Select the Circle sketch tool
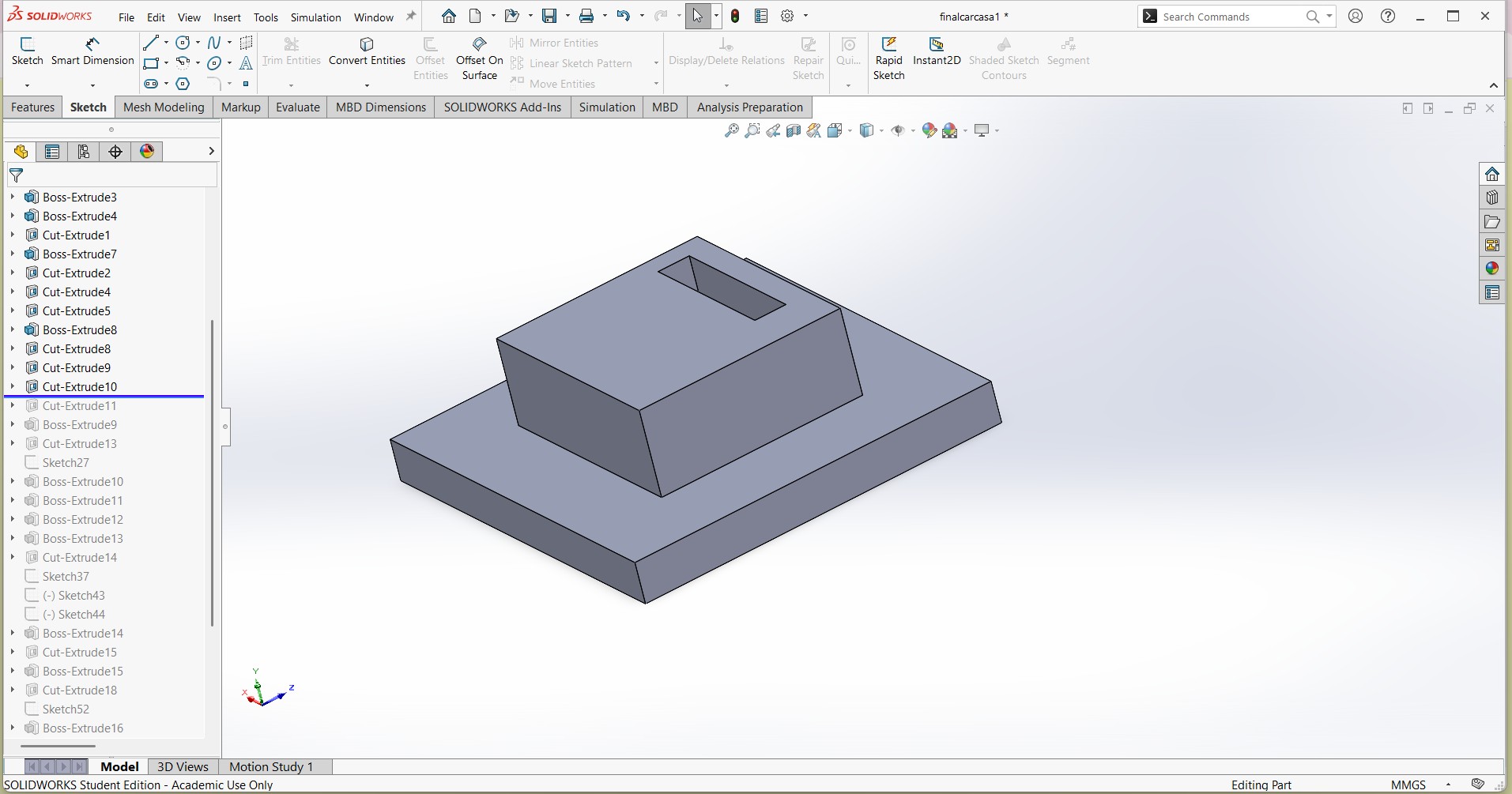 (183, 43)
